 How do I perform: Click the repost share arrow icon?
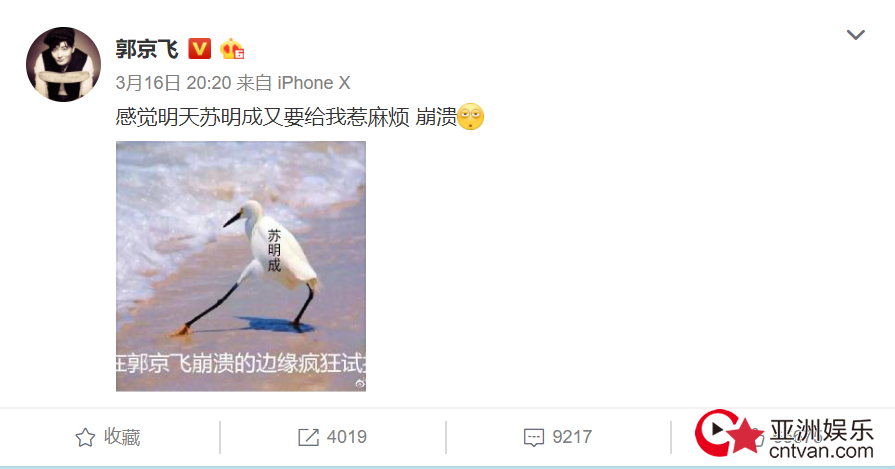pyautogui.click(x=308, y=438)
